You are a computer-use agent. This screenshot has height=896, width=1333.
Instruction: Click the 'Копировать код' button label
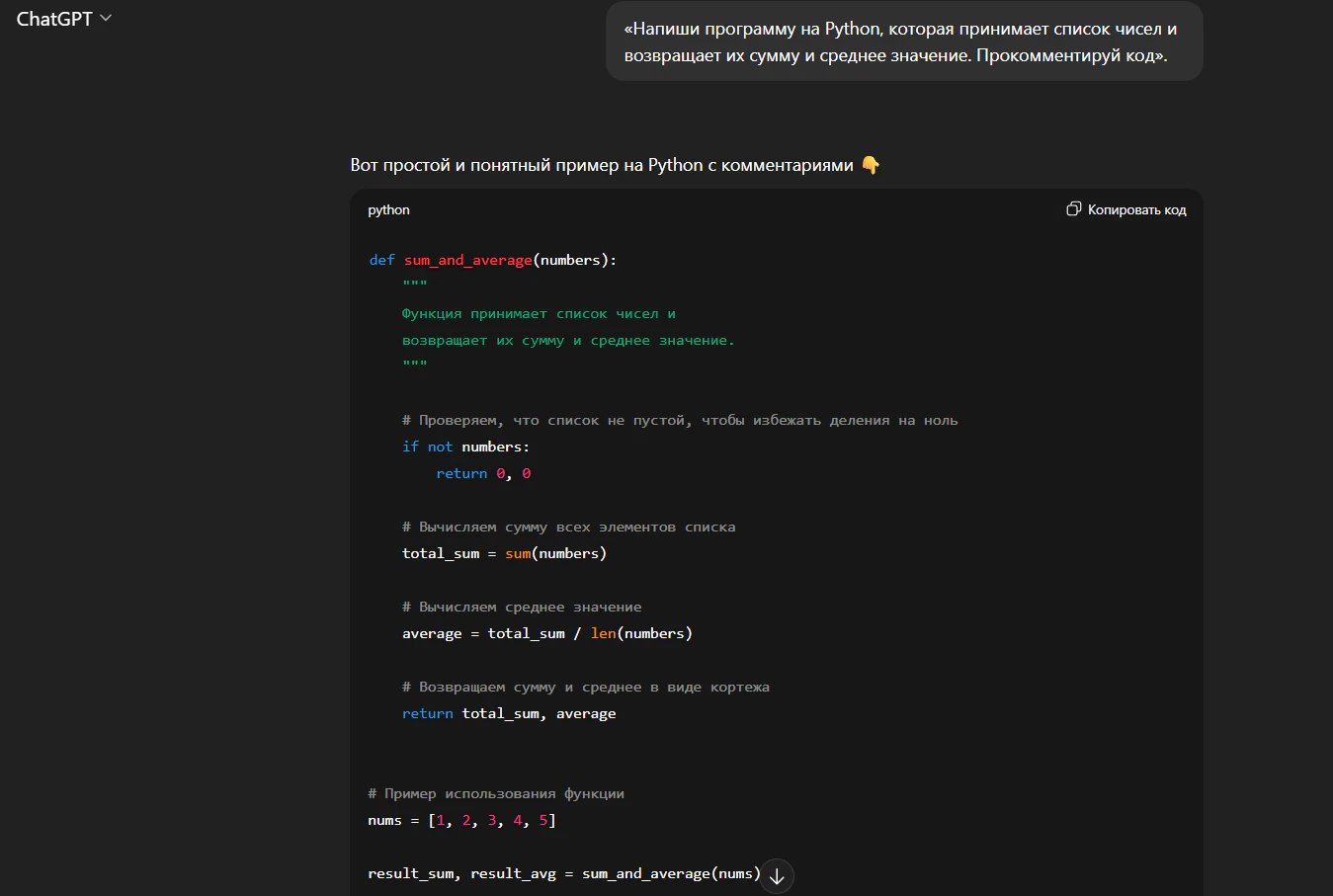point(1136,209)
